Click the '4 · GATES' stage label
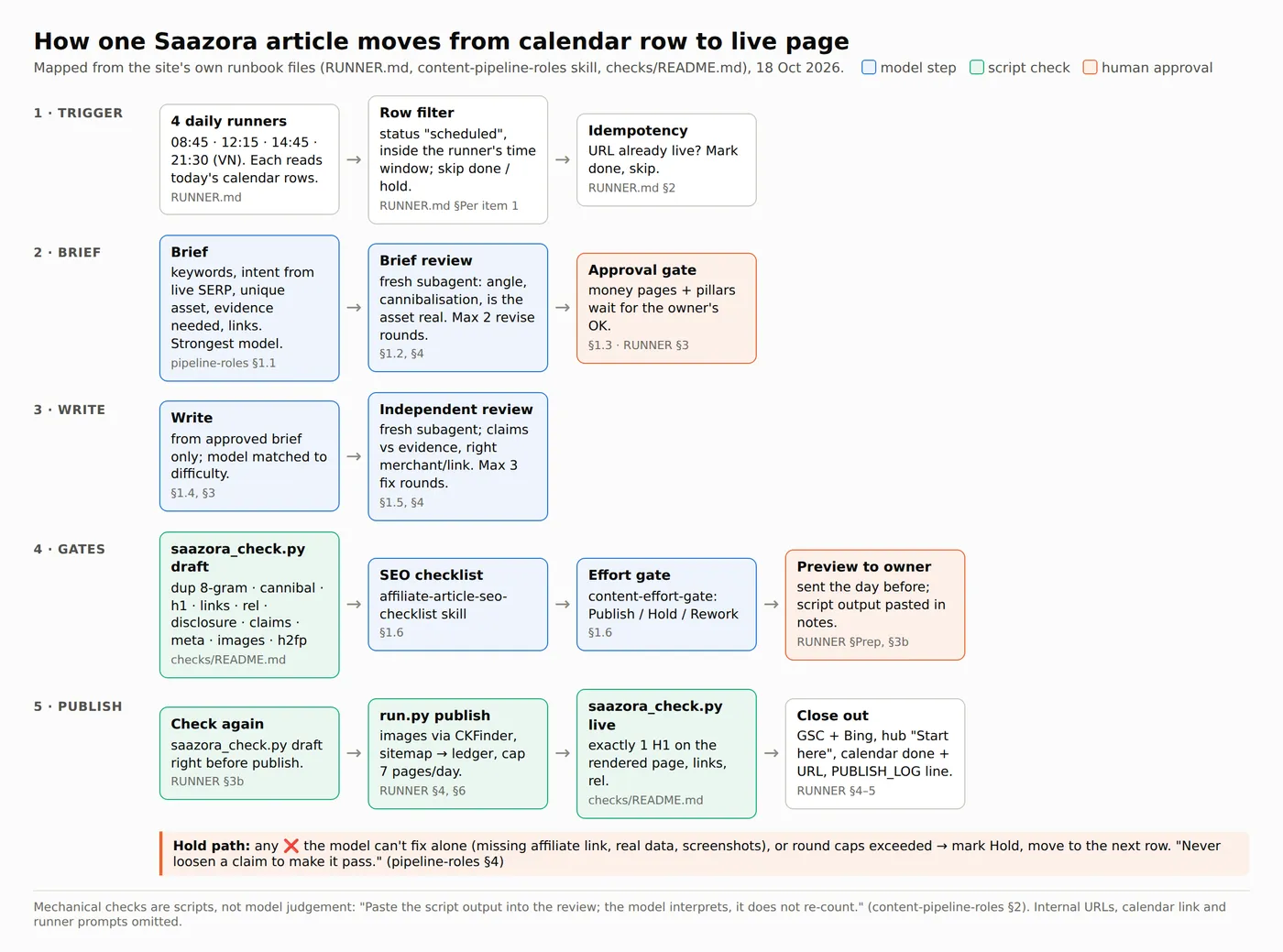This screenshot has width=1283, height=952. pos(70,549)
